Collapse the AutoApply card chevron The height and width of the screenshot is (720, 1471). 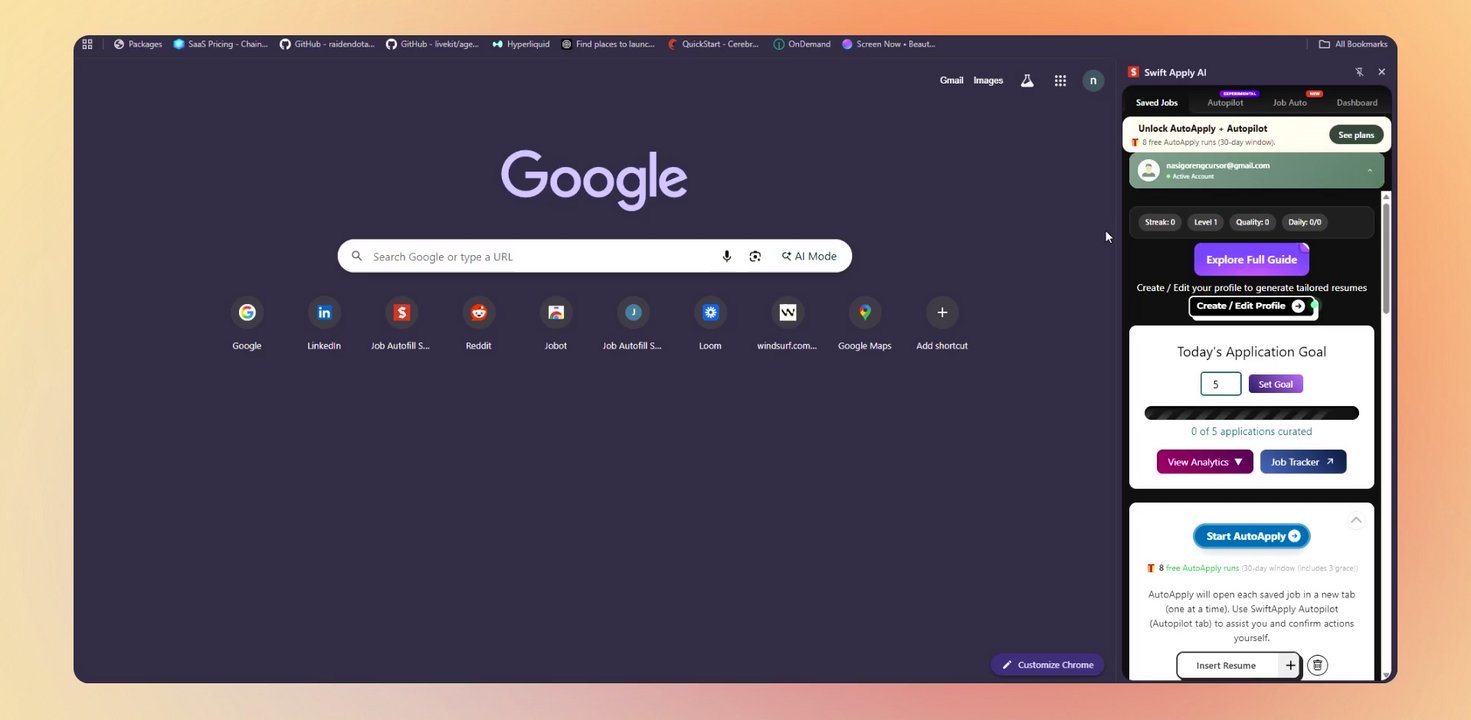pos(1356,520)
